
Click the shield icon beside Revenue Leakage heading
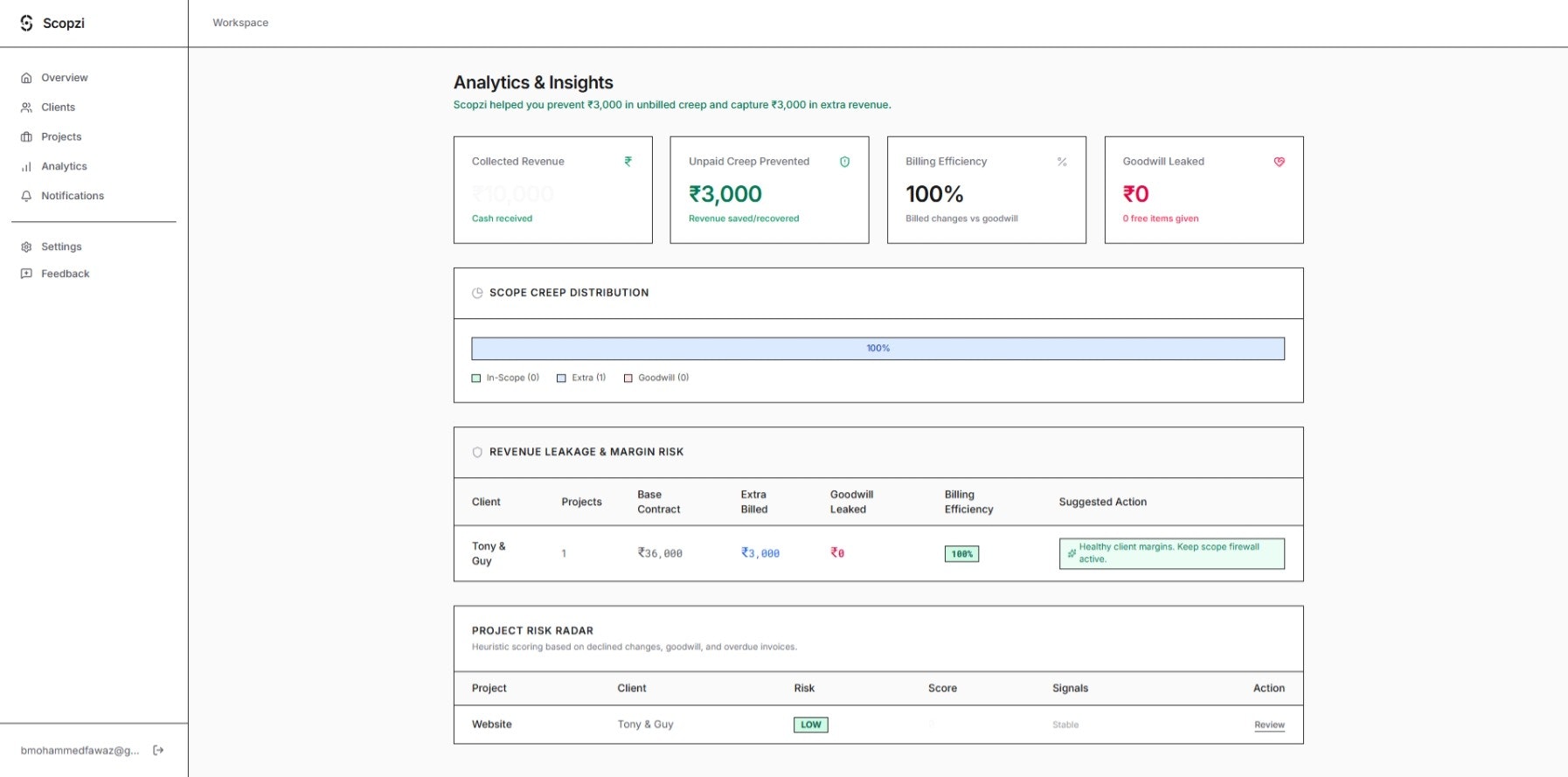coord(477,452)
